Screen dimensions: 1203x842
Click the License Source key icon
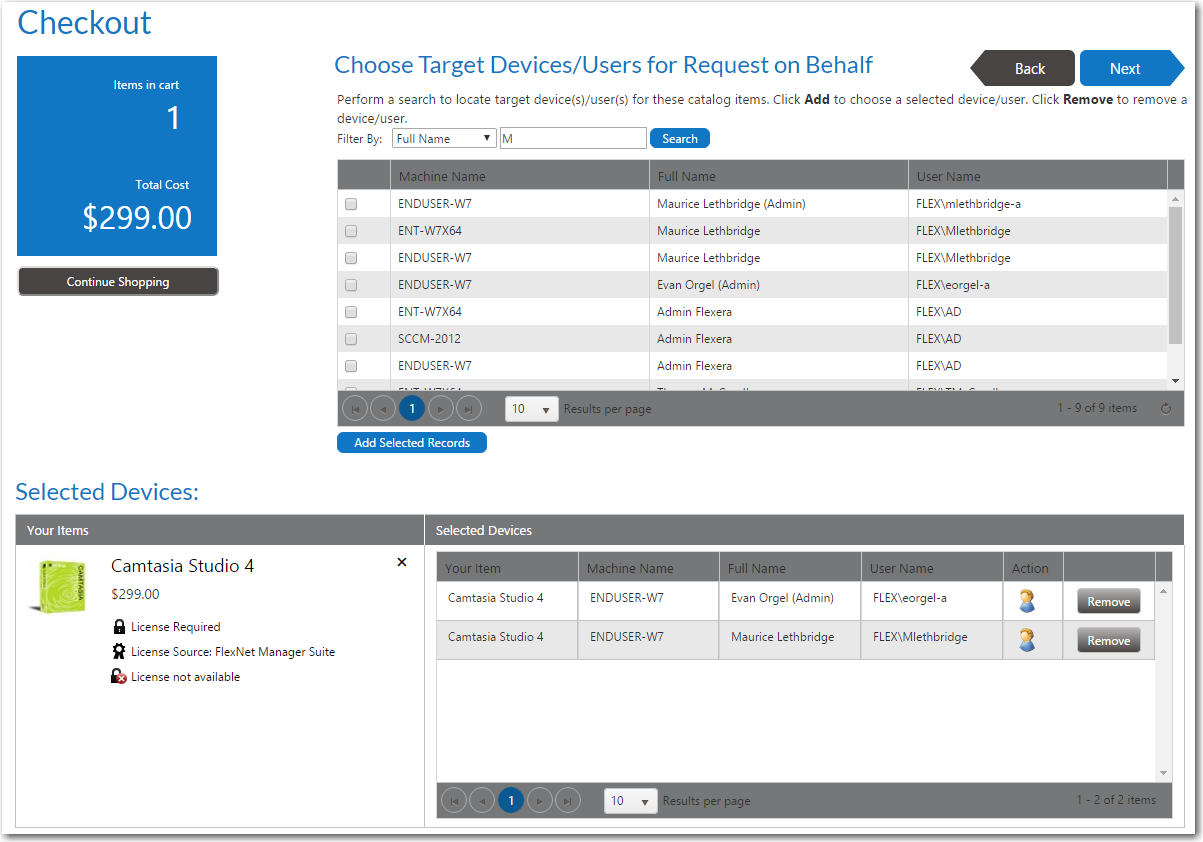[120, 652]
